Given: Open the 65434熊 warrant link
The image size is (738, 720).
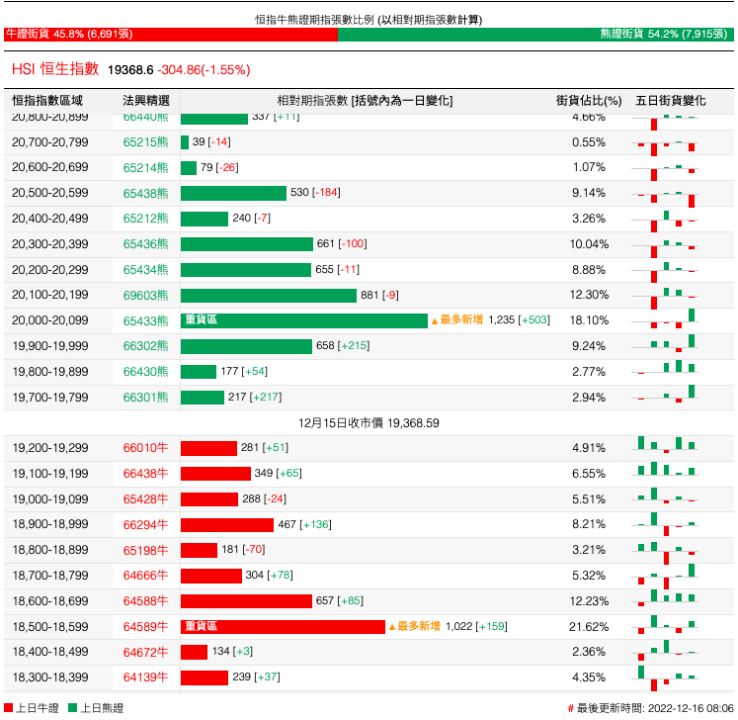Looking at the screenshot, I should pos(145,270).
